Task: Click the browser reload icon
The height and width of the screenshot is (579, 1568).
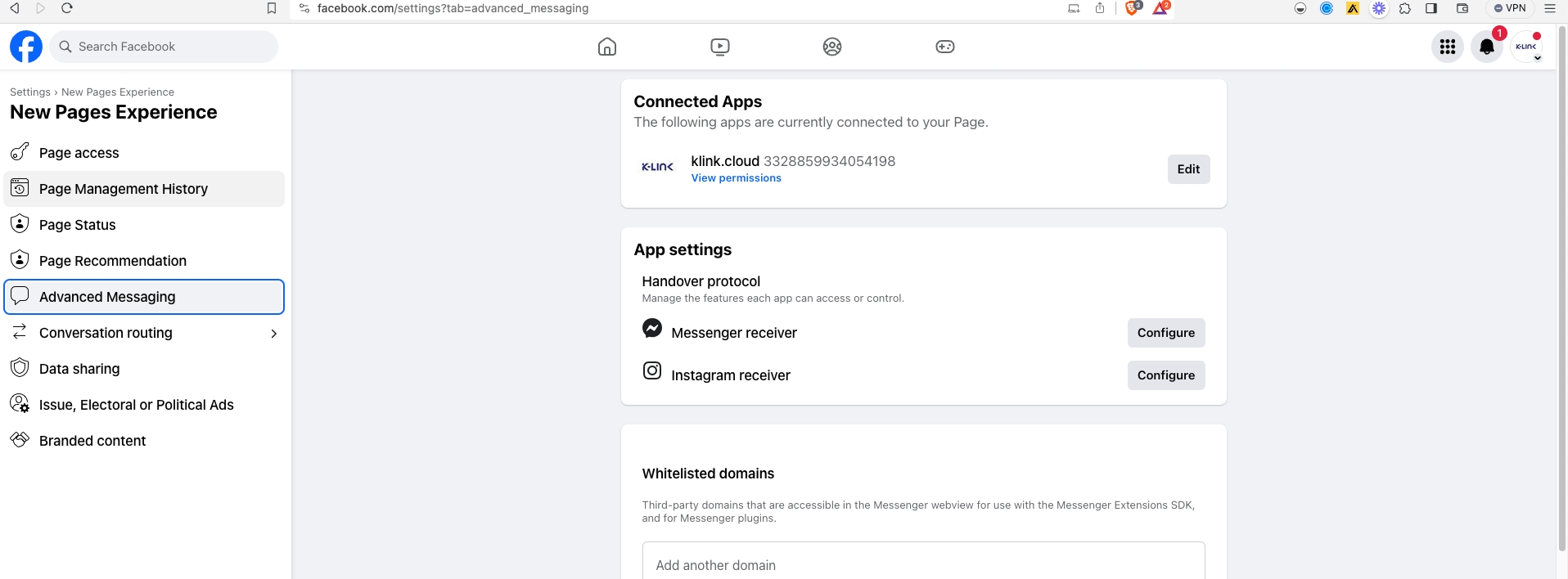Action: (67, 8)
